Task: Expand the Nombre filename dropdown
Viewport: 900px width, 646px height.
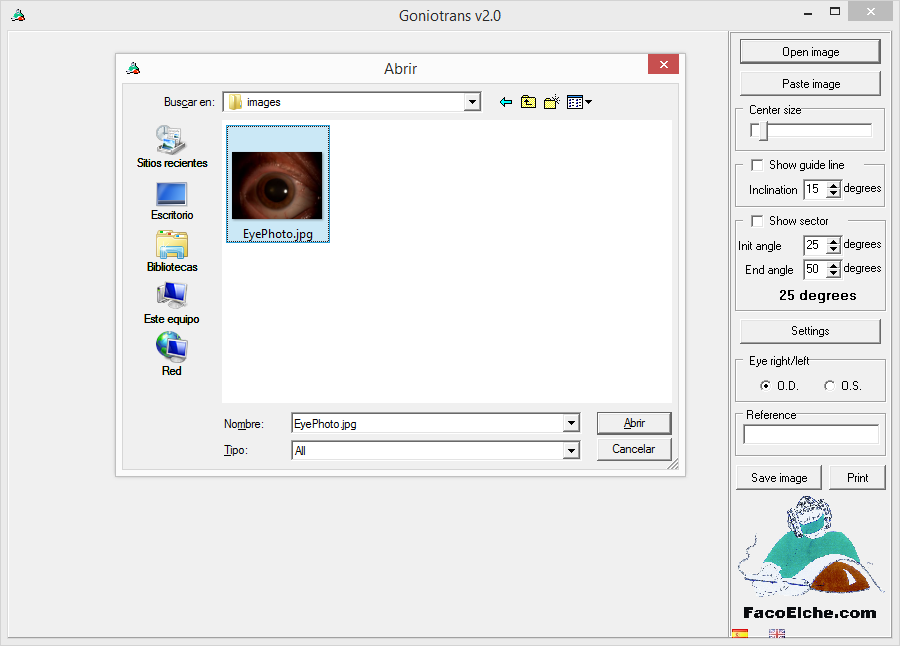Action: (571, 423)
